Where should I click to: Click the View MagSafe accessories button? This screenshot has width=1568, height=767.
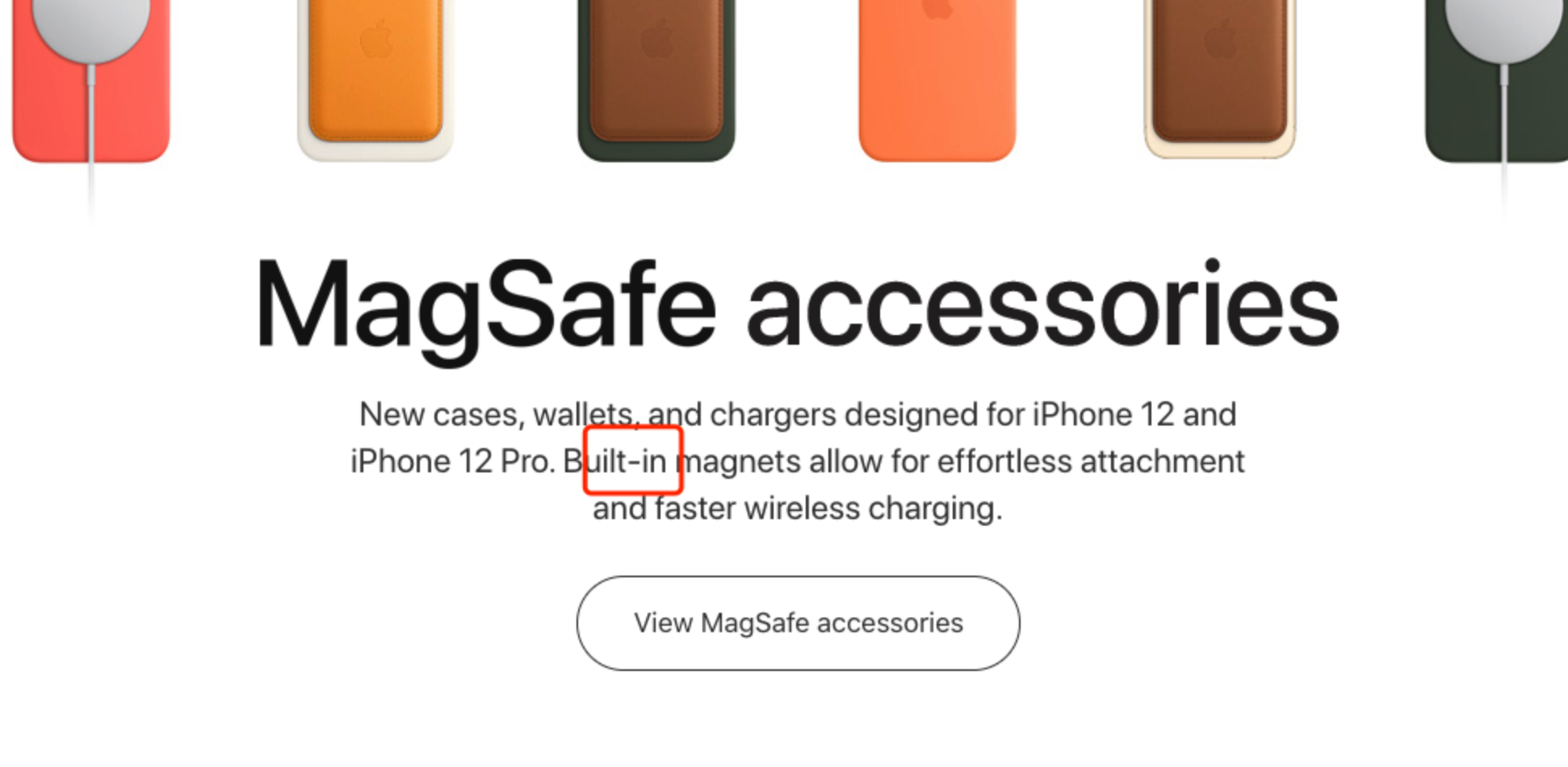(798, 623)
